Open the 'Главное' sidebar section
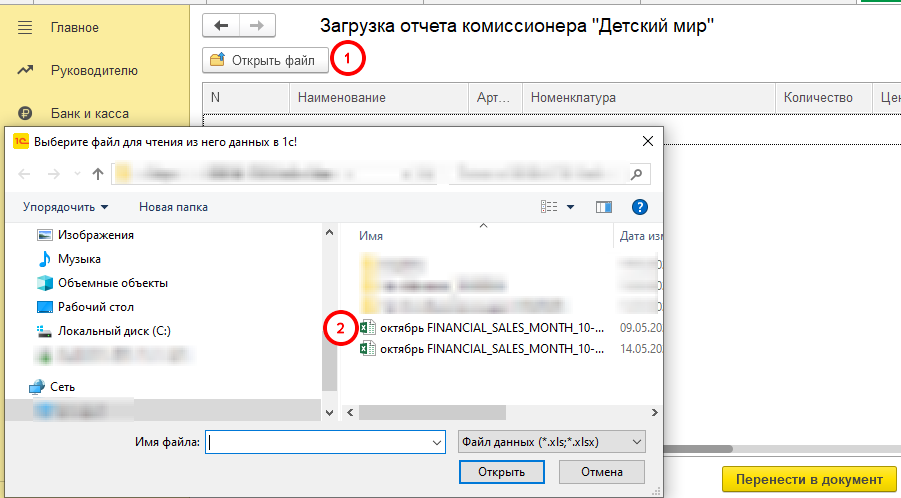The image size is (901, 498). point(74,28)
